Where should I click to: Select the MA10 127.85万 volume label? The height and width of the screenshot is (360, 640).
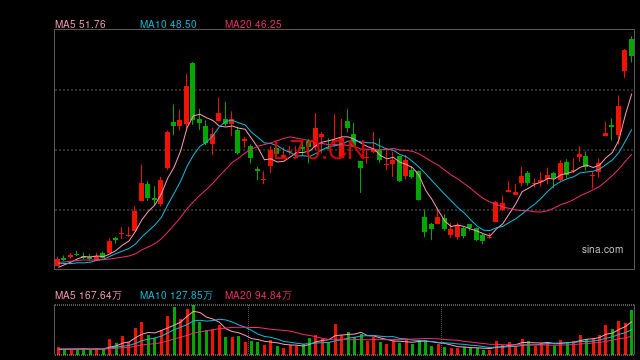(x=176, y=295)
